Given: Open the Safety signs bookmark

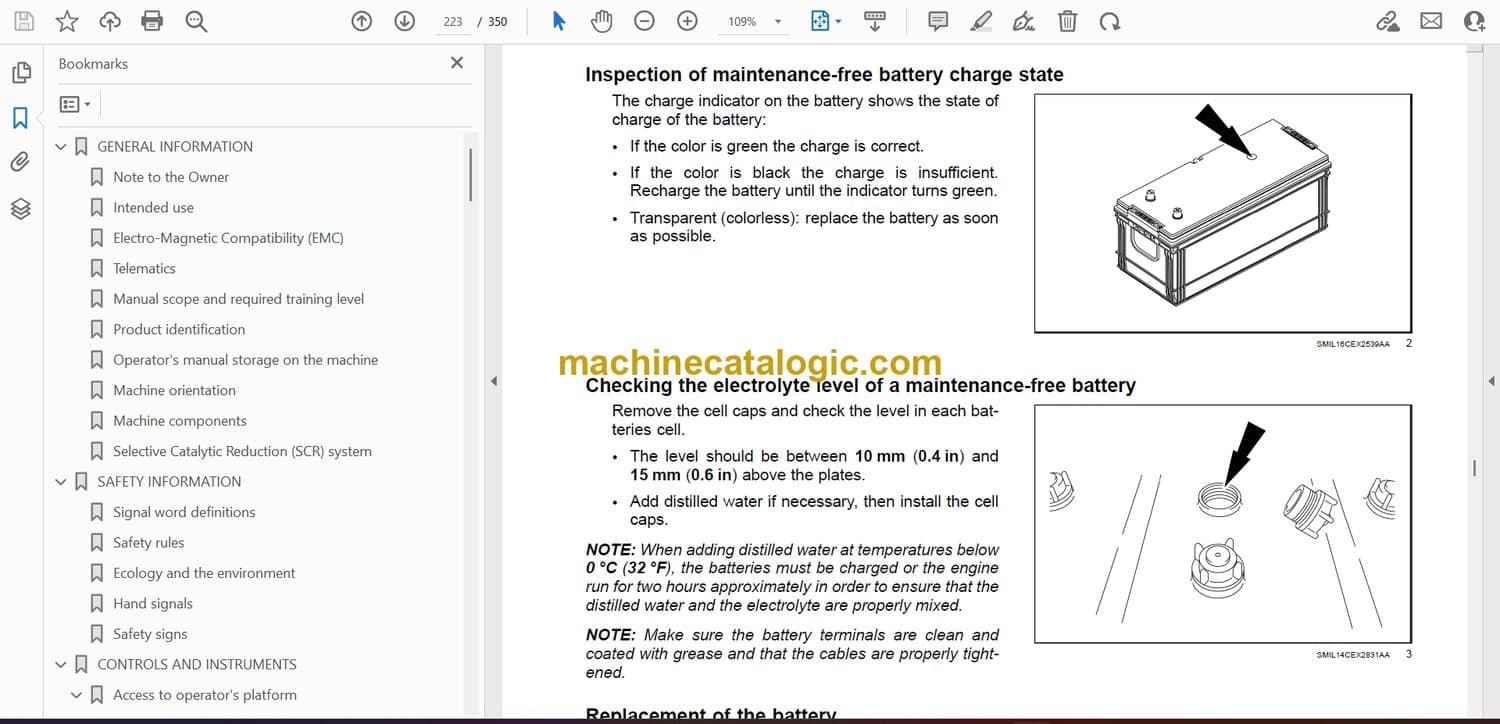Looking at the screenshot, I should [150, 635].
